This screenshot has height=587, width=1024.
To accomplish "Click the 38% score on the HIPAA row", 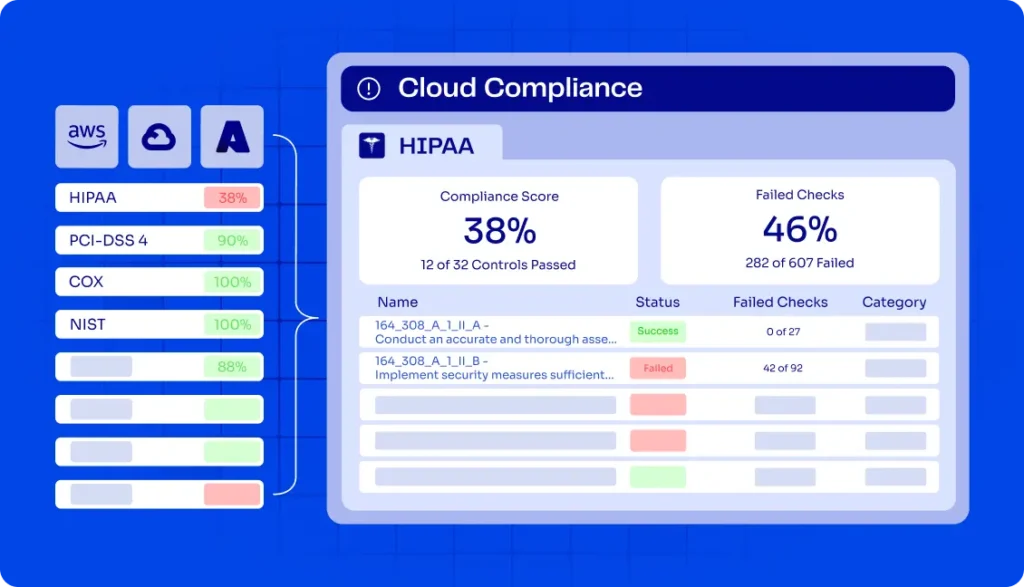I will [x=232, y=197].
